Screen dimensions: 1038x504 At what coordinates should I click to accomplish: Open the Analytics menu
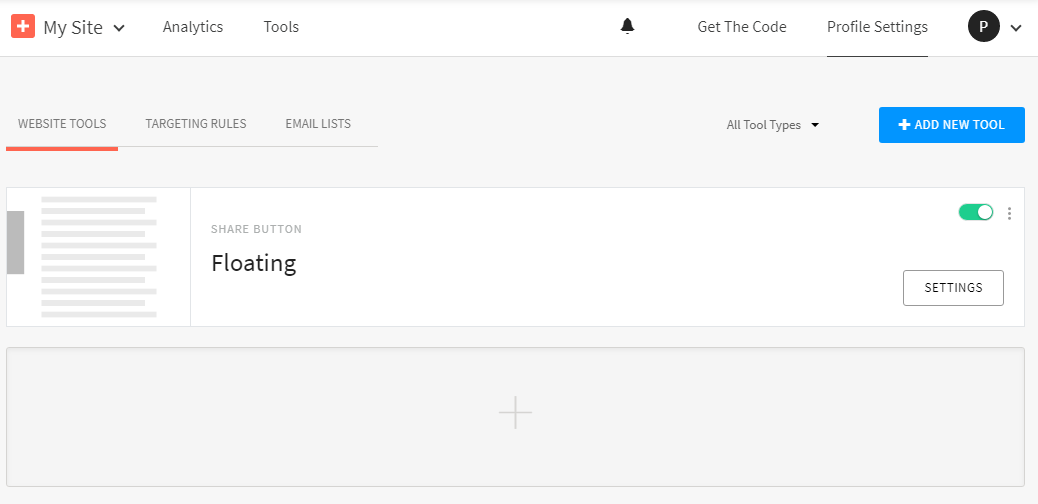pos(193,27)
